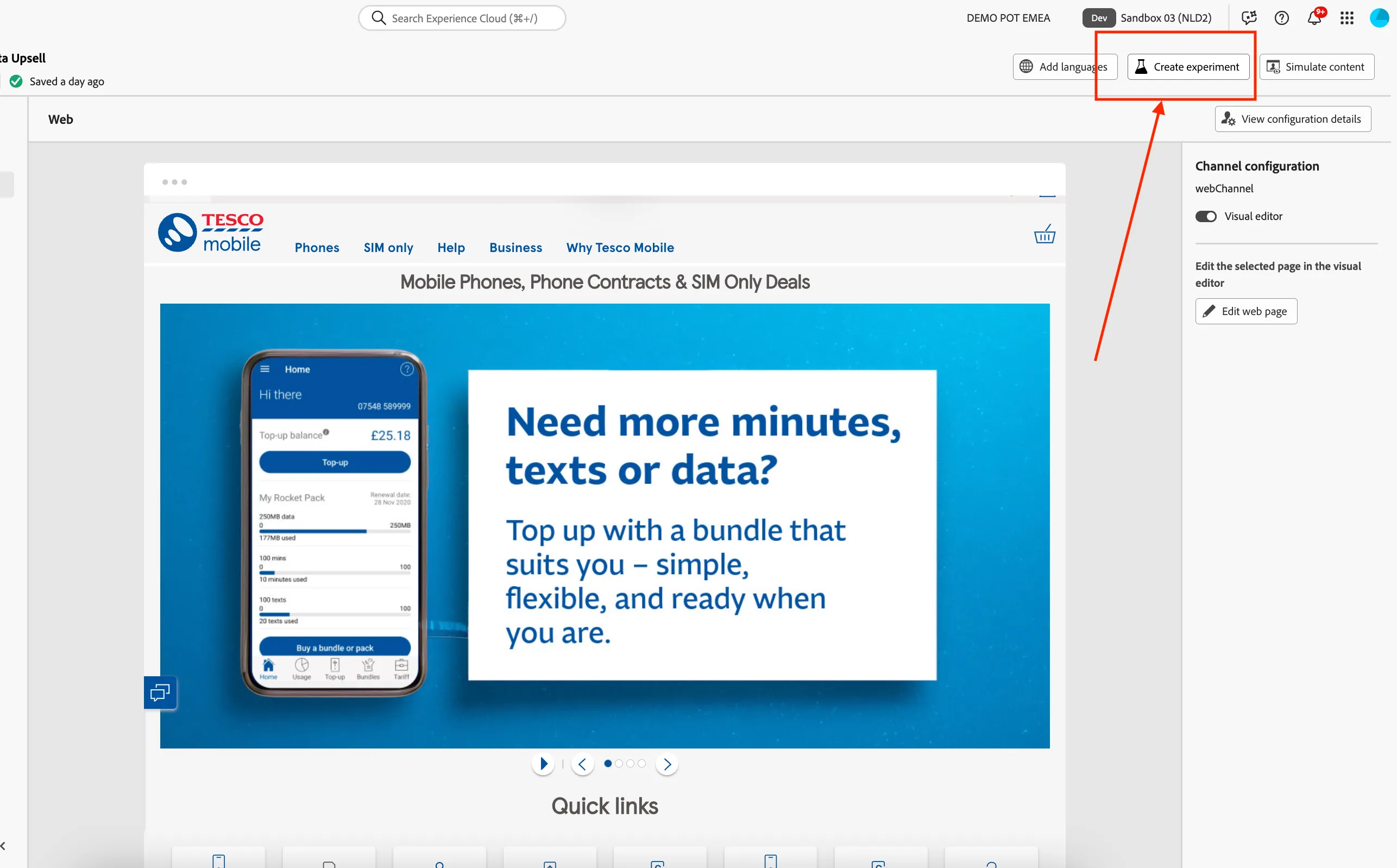Click the hero banner 'Need more minutes' image
This screenshot has height=868, width=1397.
605,526
